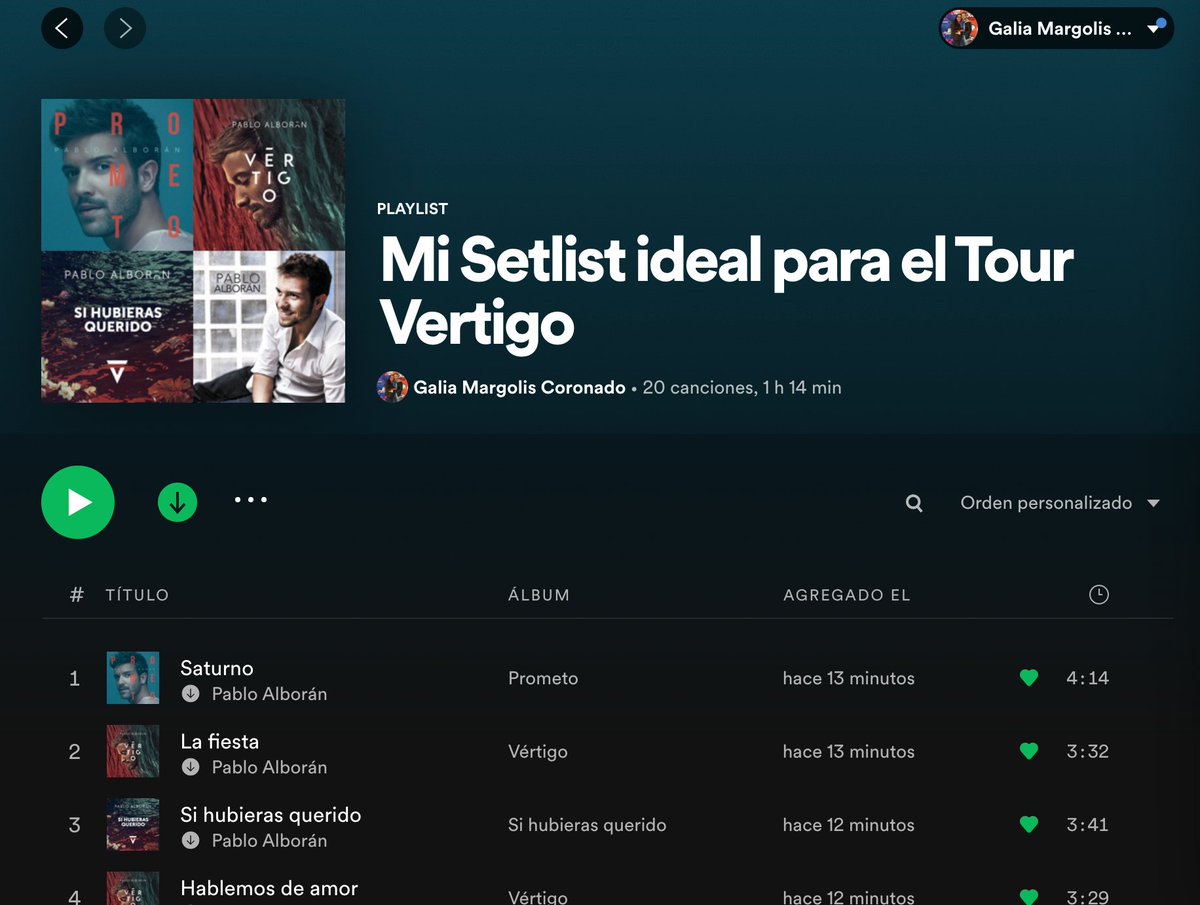Click downloaded icon under Si hubieras querido
The height and width of the screenshot is (905, 1200).
point(190,841)
